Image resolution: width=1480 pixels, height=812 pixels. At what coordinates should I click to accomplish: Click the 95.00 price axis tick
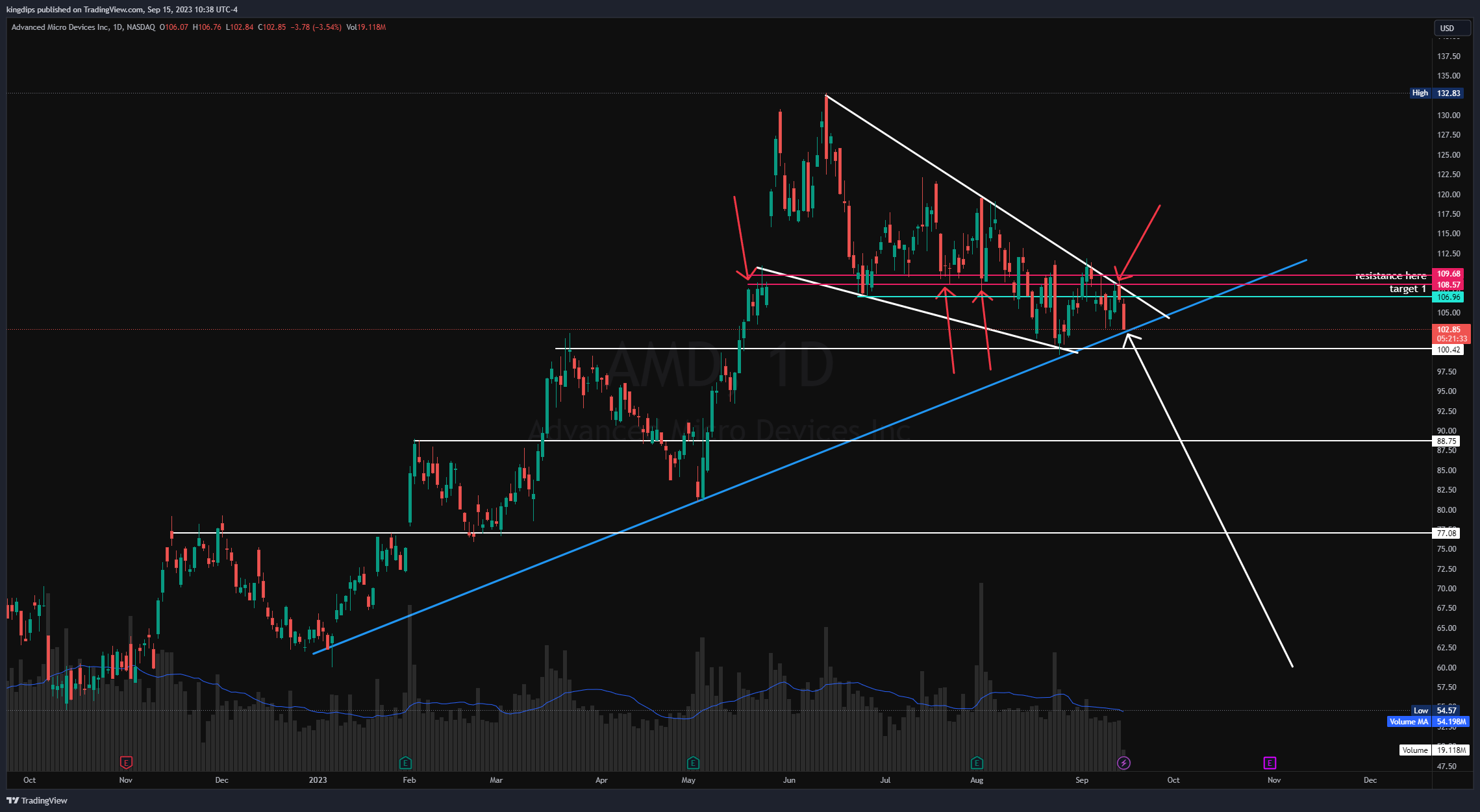tap(1446, 391)
